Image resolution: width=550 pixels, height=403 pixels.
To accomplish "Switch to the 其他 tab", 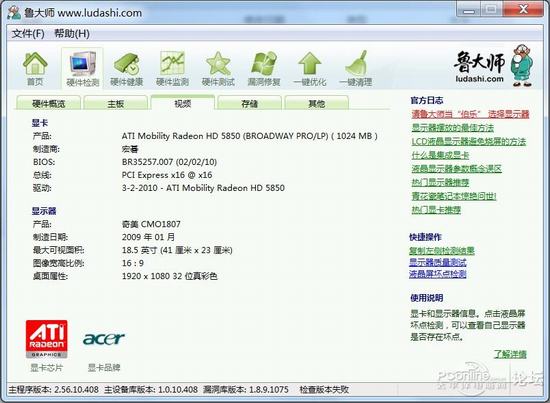I will click(x=317, y=103).
